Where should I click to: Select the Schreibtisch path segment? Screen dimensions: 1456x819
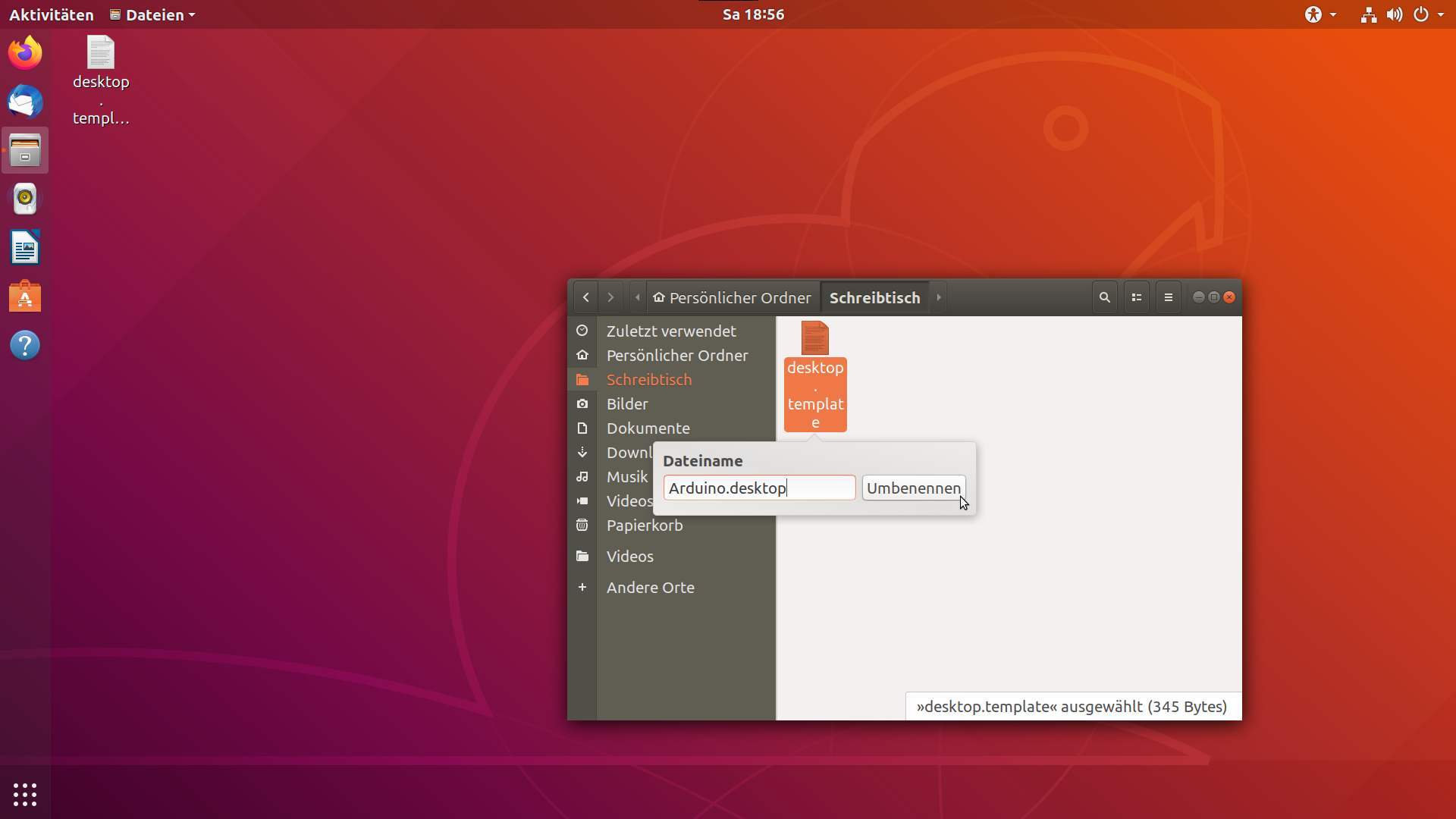[x=874, y=297]
